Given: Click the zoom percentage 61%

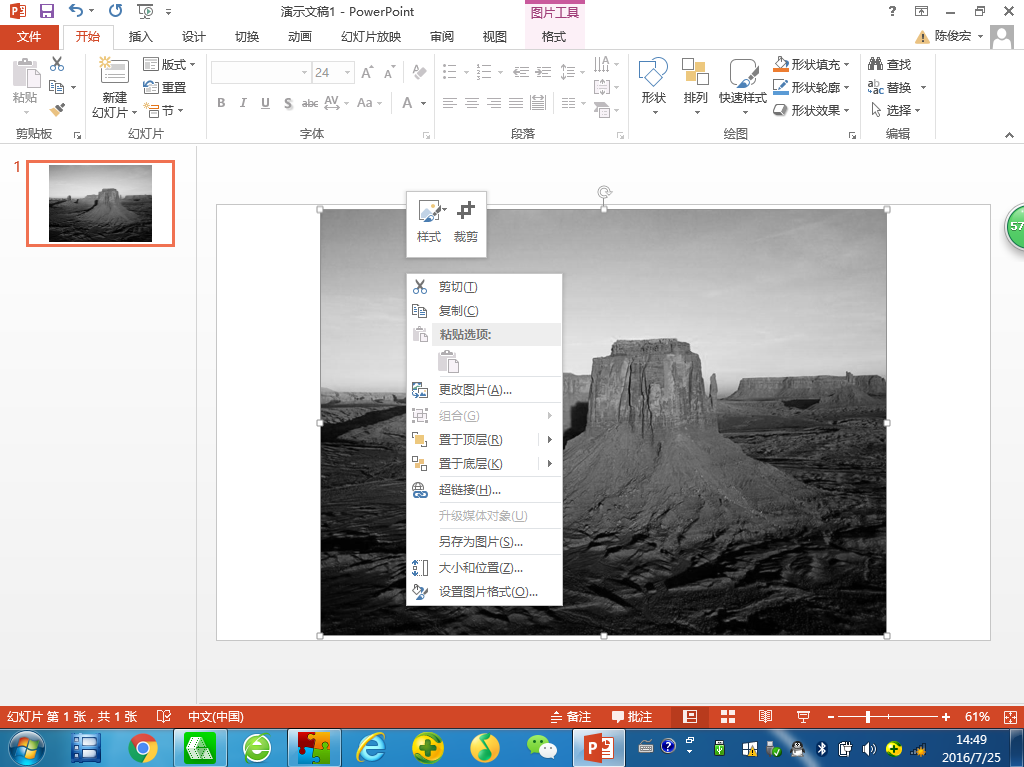Looking at the screenshot, I should [977, 717].
